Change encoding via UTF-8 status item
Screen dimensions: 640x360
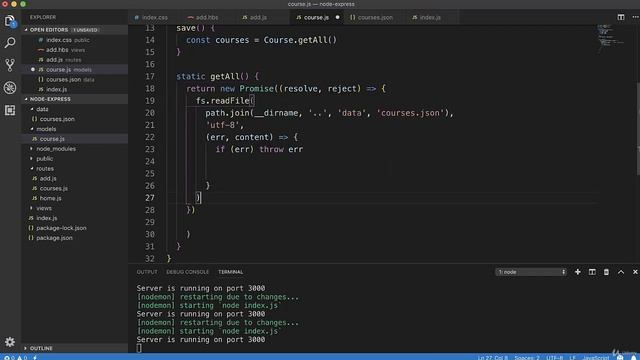(554, 358)
